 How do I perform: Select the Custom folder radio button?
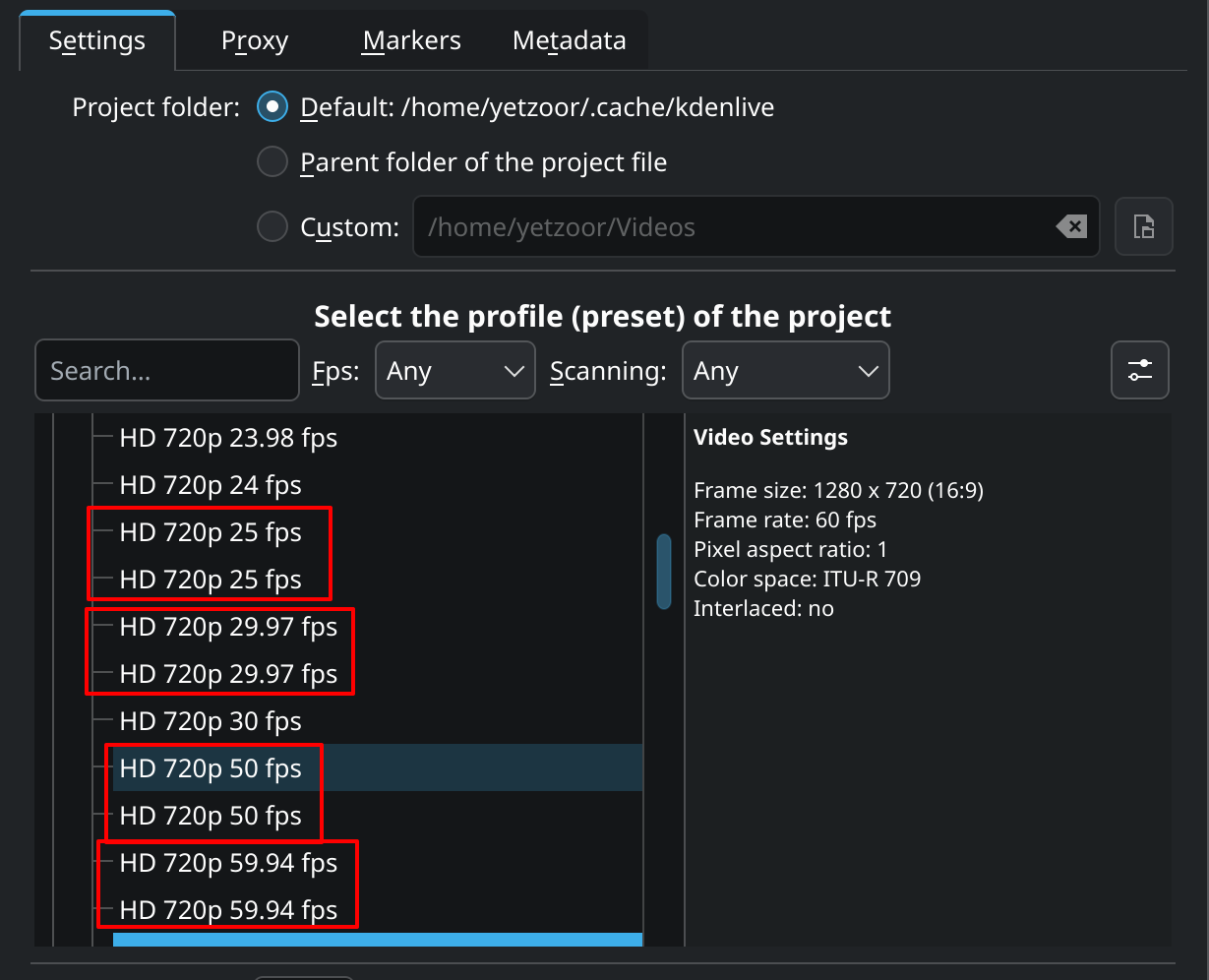point(272,227)
